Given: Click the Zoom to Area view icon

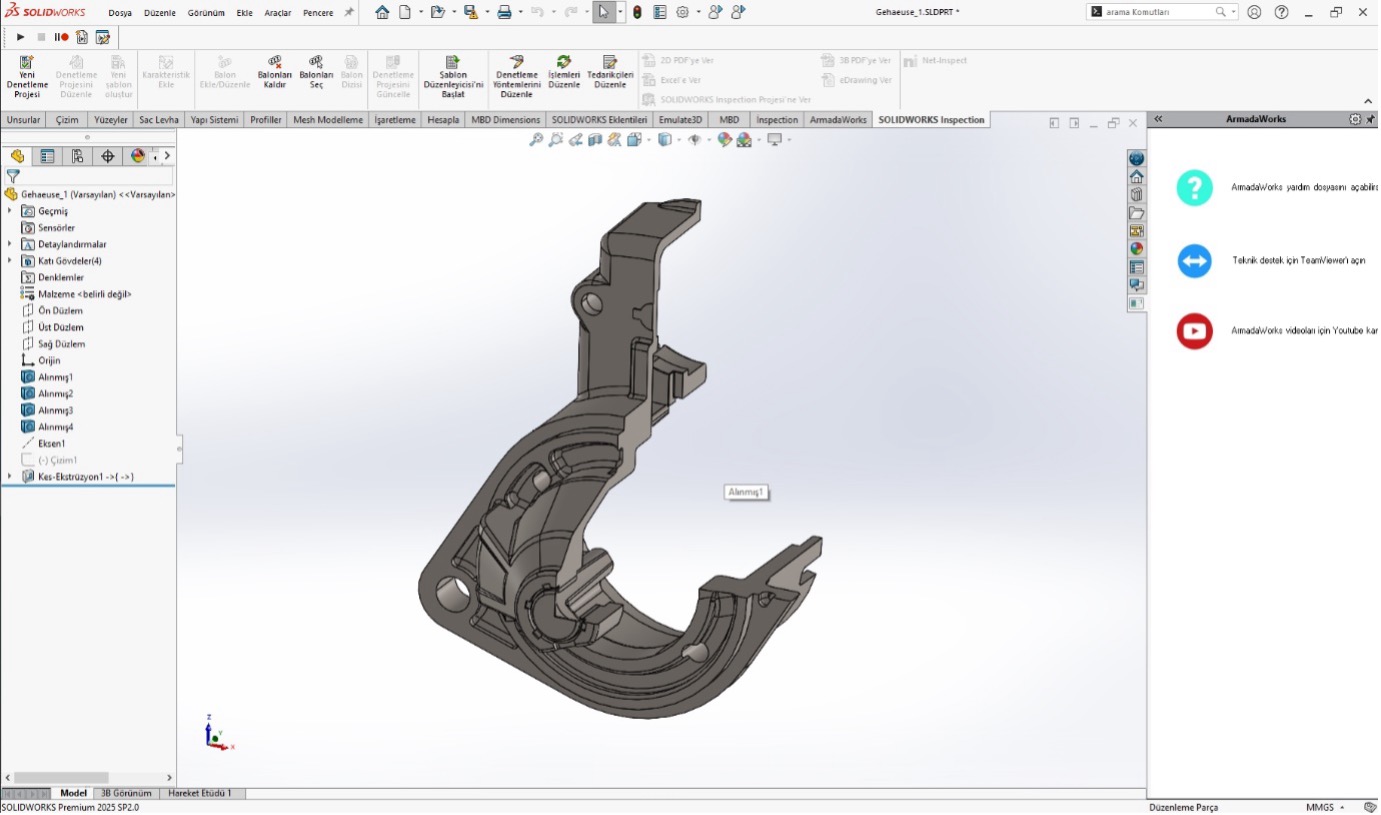Looking at the screenshot, I should 556,140.
